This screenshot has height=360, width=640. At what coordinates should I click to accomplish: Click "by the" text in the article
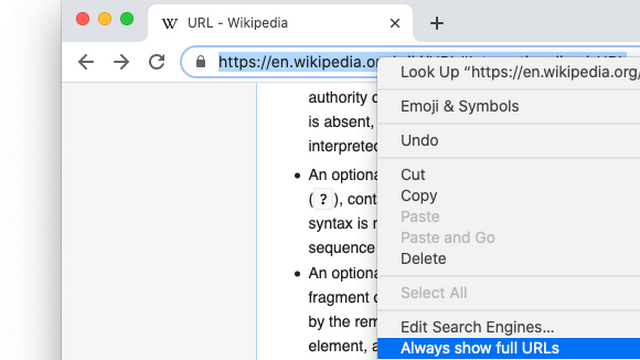329,322
